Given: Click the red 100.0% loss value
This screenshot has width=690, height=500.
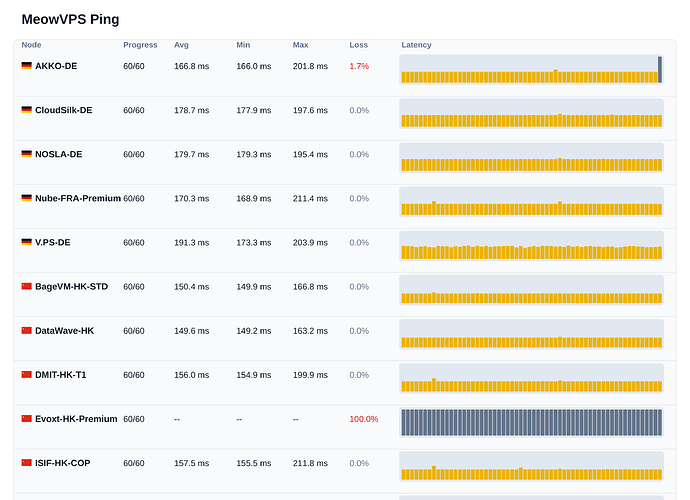Looking at the screenshot, I should tap(364, 419).
